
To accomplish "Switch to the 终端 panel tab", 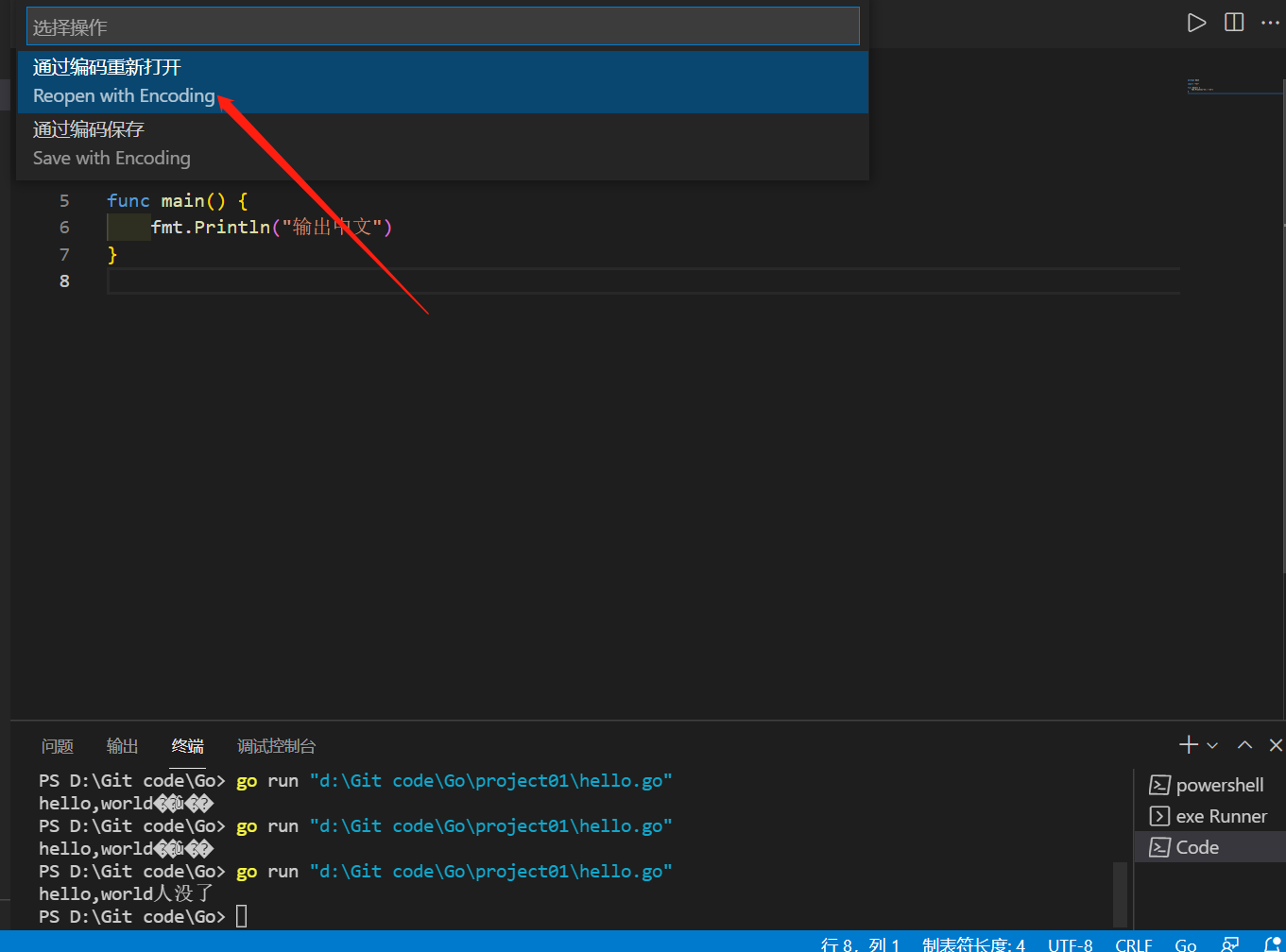I will [x=187, y=746].
